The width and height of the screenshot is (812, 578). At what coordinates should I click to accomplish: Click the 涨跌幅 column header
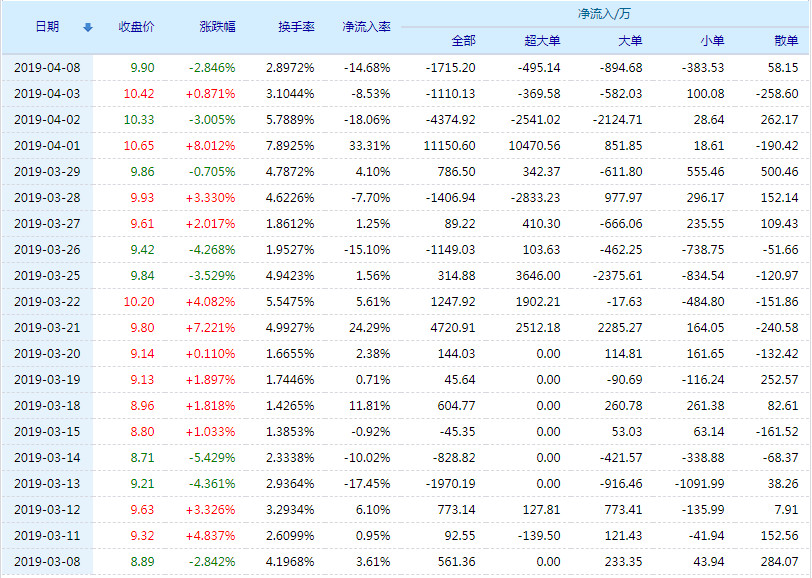[215, 28]
